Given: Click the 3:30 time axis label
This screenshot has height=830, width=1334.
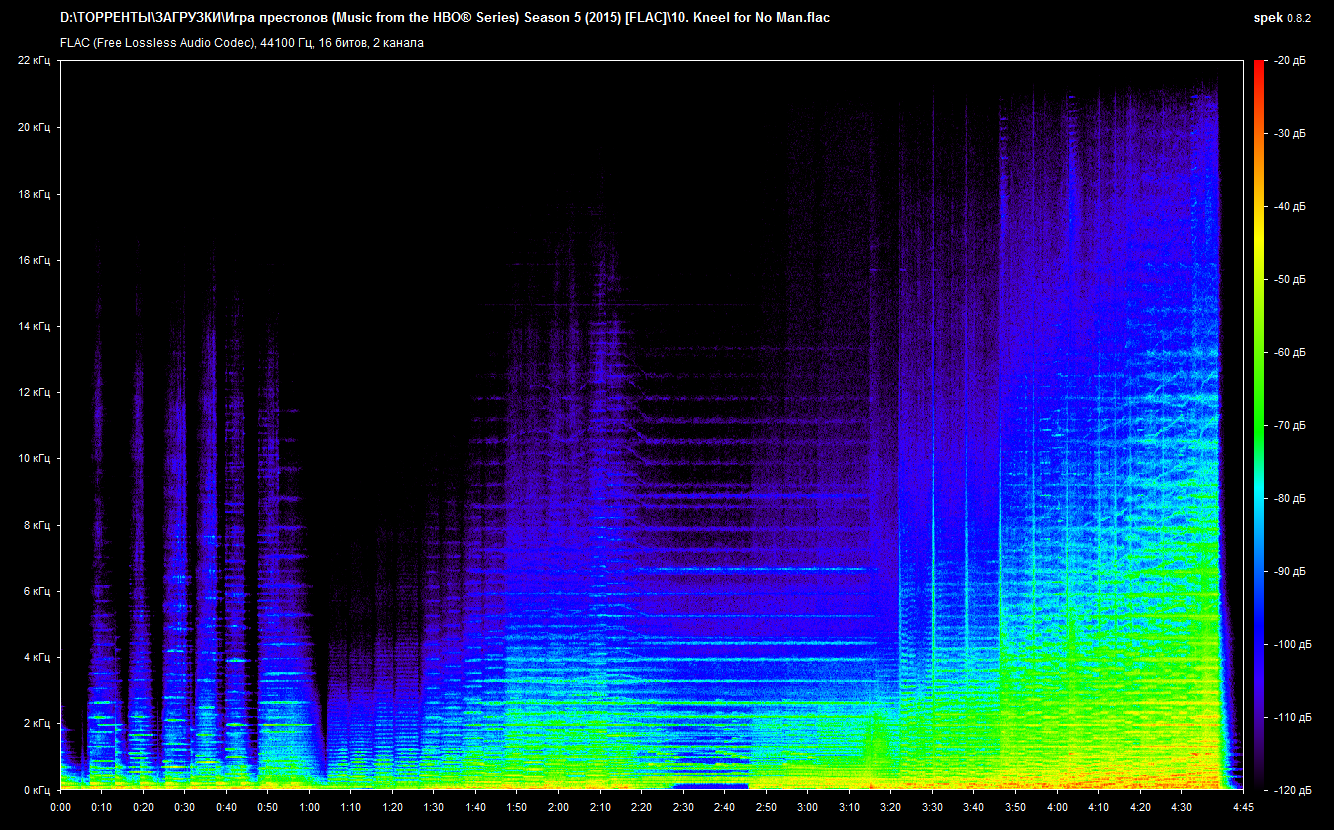Looking at the screenshot, I should [932, 807].
